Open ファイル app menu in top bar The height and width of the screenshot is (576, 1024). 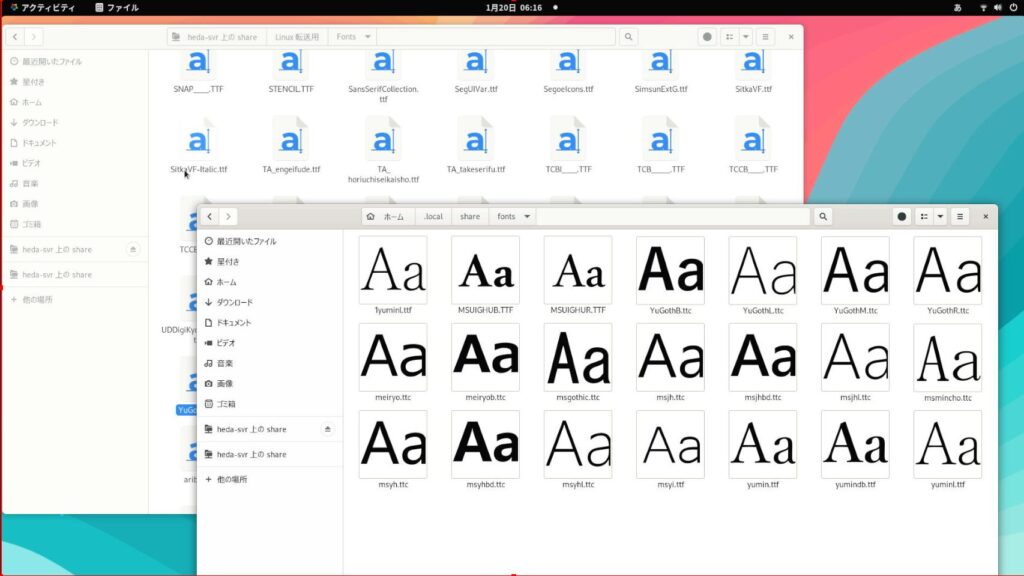[x=117, y=8]
